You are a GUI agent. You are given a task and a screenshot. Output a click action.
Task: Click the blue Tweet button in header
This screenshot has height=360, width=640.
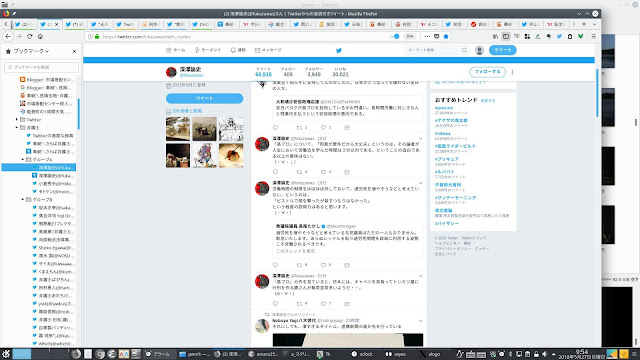[x=502, y=50]
